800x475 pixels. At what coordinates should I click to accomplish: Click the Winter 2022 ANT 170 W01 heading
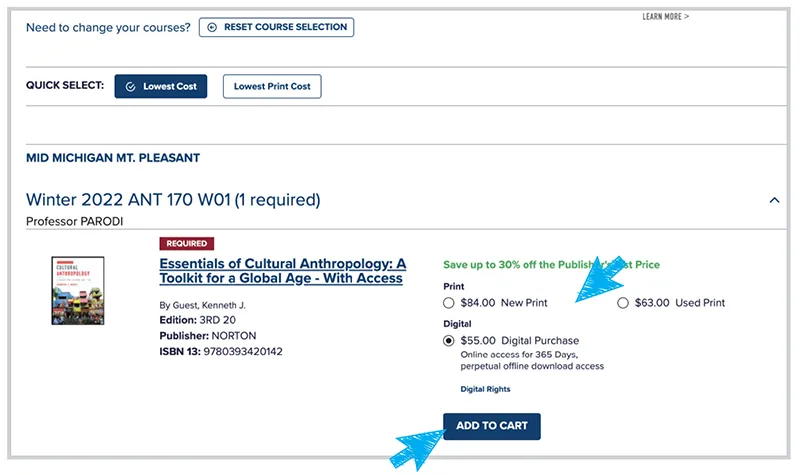click(x=173, y=200)
